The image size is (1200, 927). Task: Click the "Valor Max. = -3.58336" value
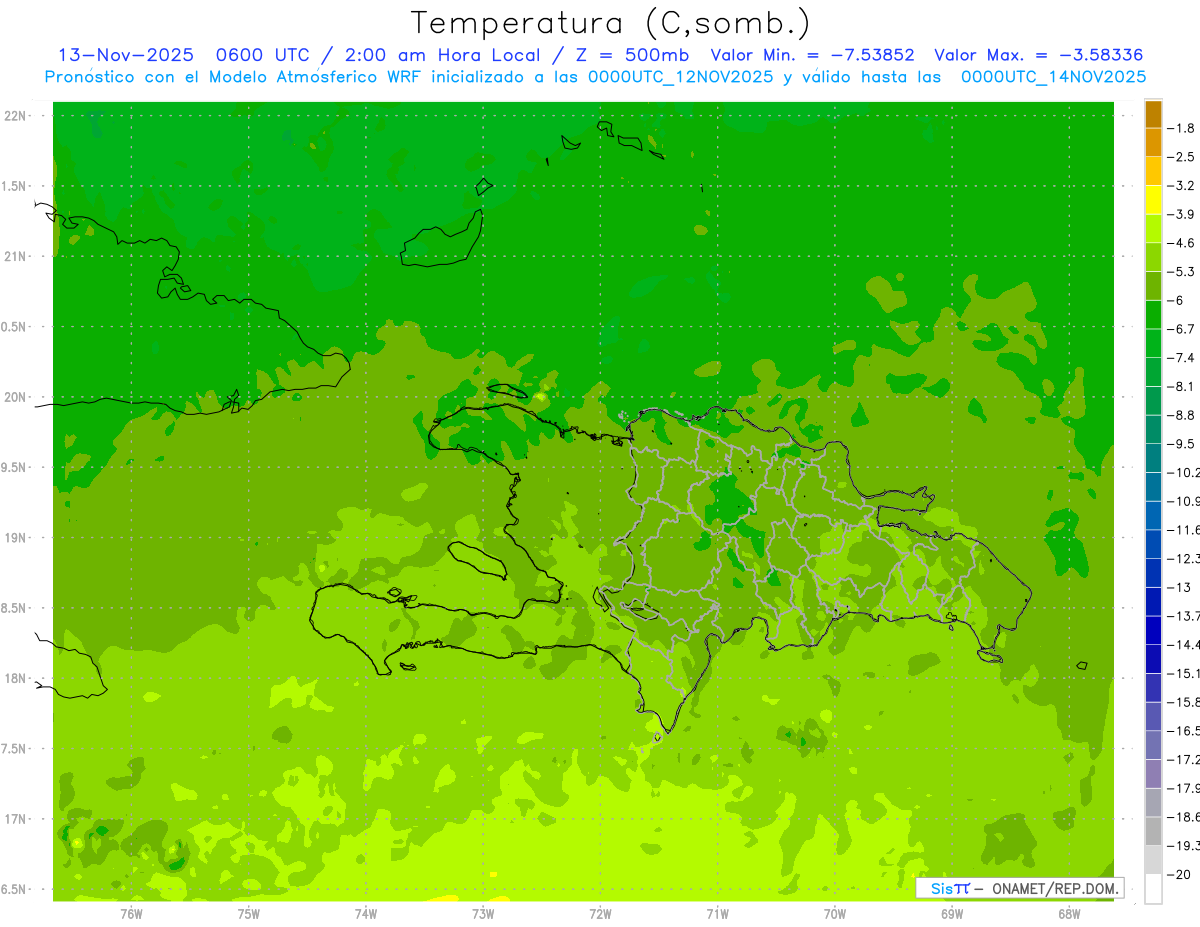pyautogui.click(x=1038, y=55)
